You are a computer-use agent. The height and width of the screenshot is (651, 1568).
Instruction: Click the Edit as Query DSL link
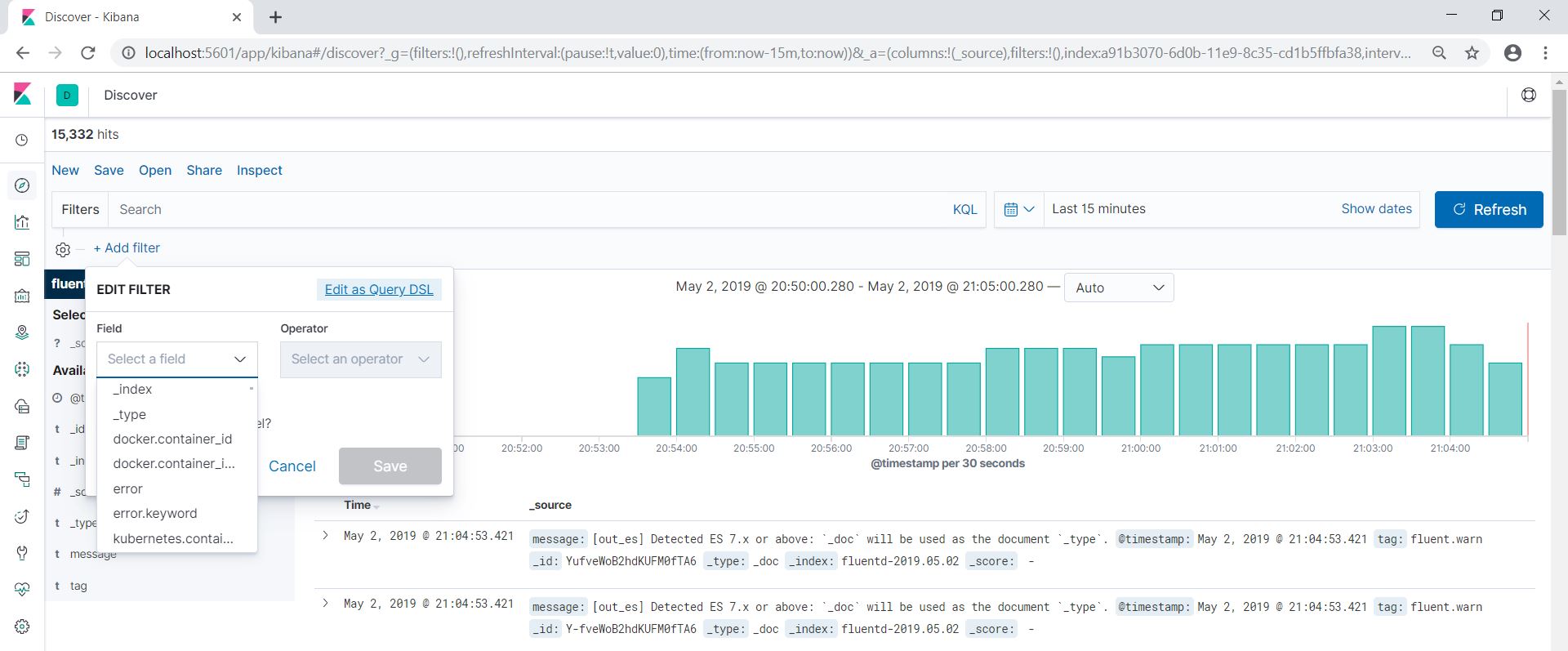[379, 289]
